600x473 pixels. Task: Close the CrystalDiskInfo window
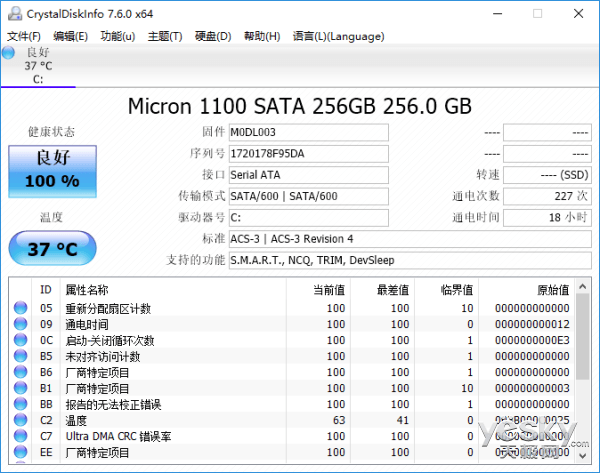(x=579, y=14)
